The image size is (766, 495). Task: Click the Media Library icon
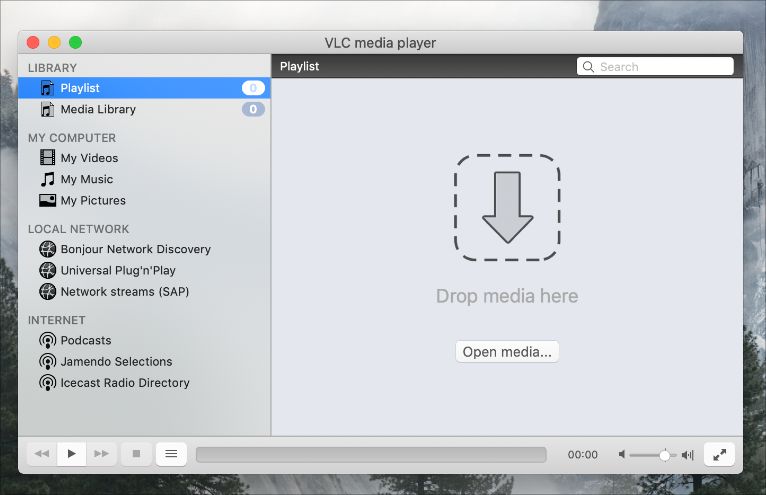[47, 109]
